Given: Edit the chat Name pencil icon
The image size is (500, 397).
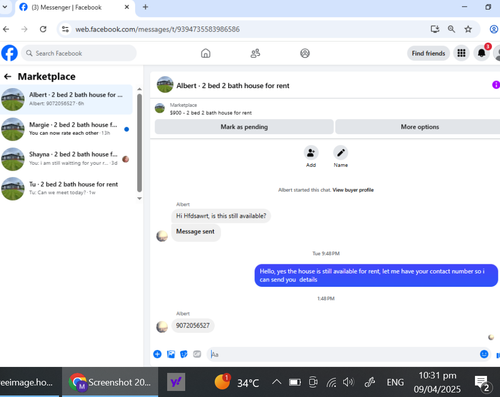Looking at the screenshot, I should [x=340, y=153].
